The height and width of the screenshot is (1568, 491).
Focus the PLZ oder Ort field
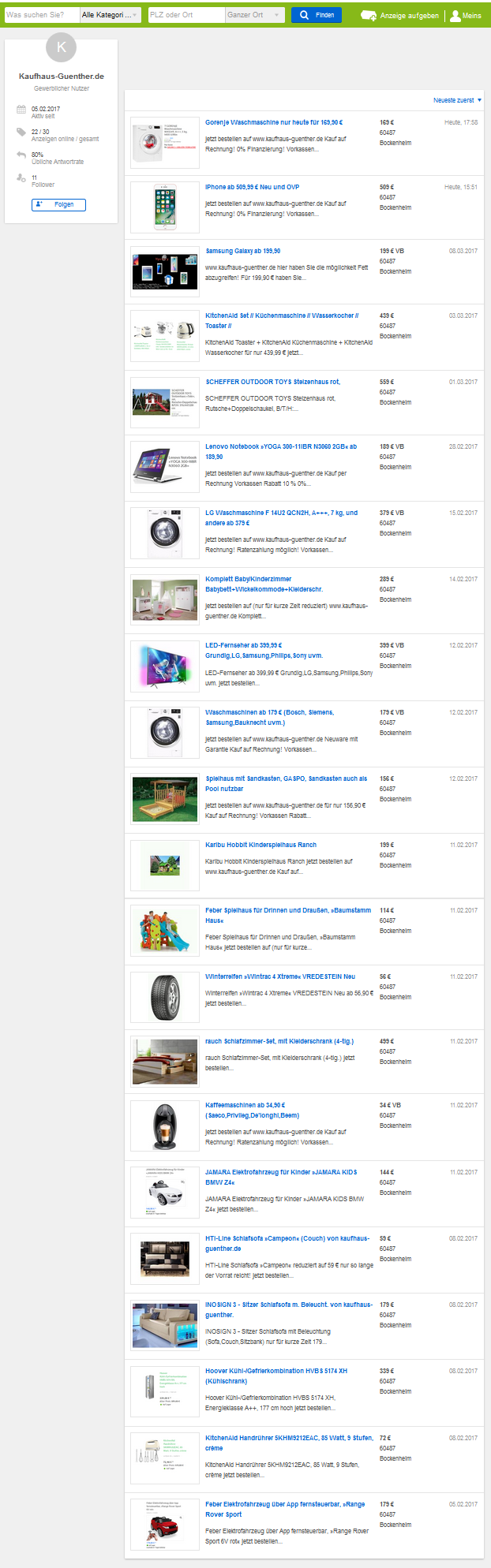click(x=186, y=15)
